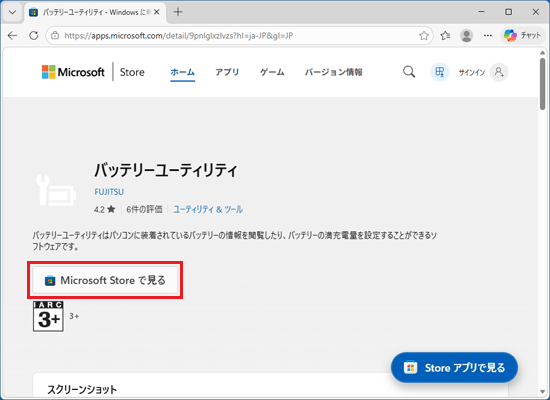Open the tab list dropdown arrow

(x=12, y=12)
